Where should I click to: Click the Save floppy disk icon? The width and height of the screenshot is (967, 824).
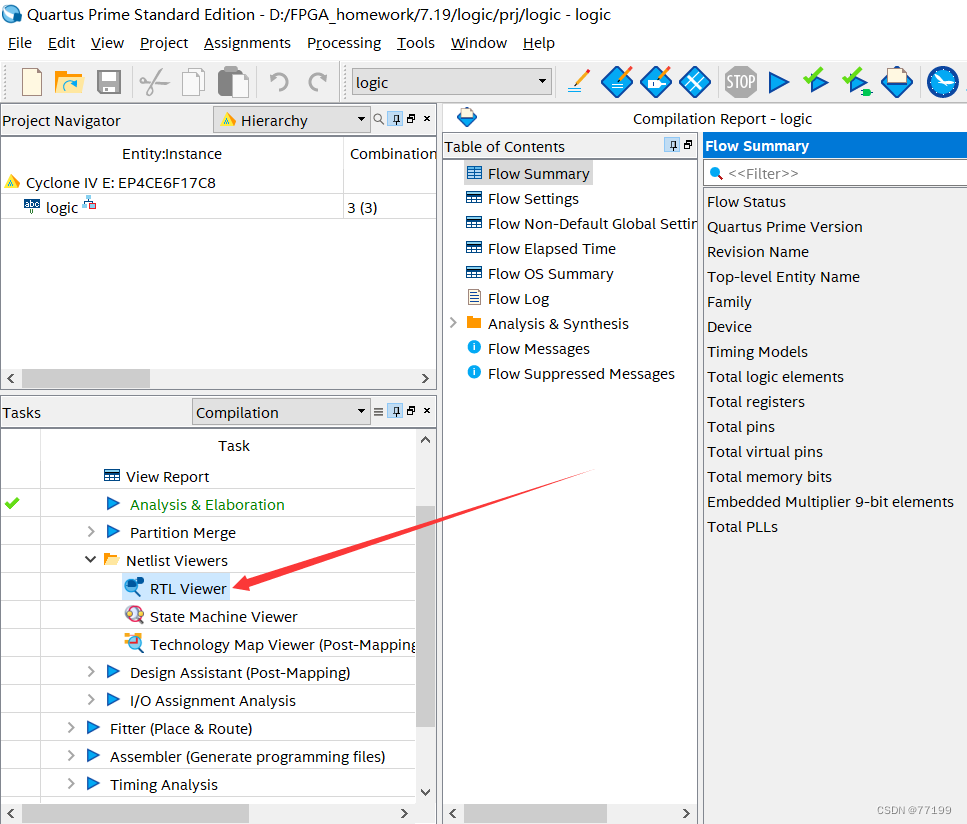click(x=109, y=82)
